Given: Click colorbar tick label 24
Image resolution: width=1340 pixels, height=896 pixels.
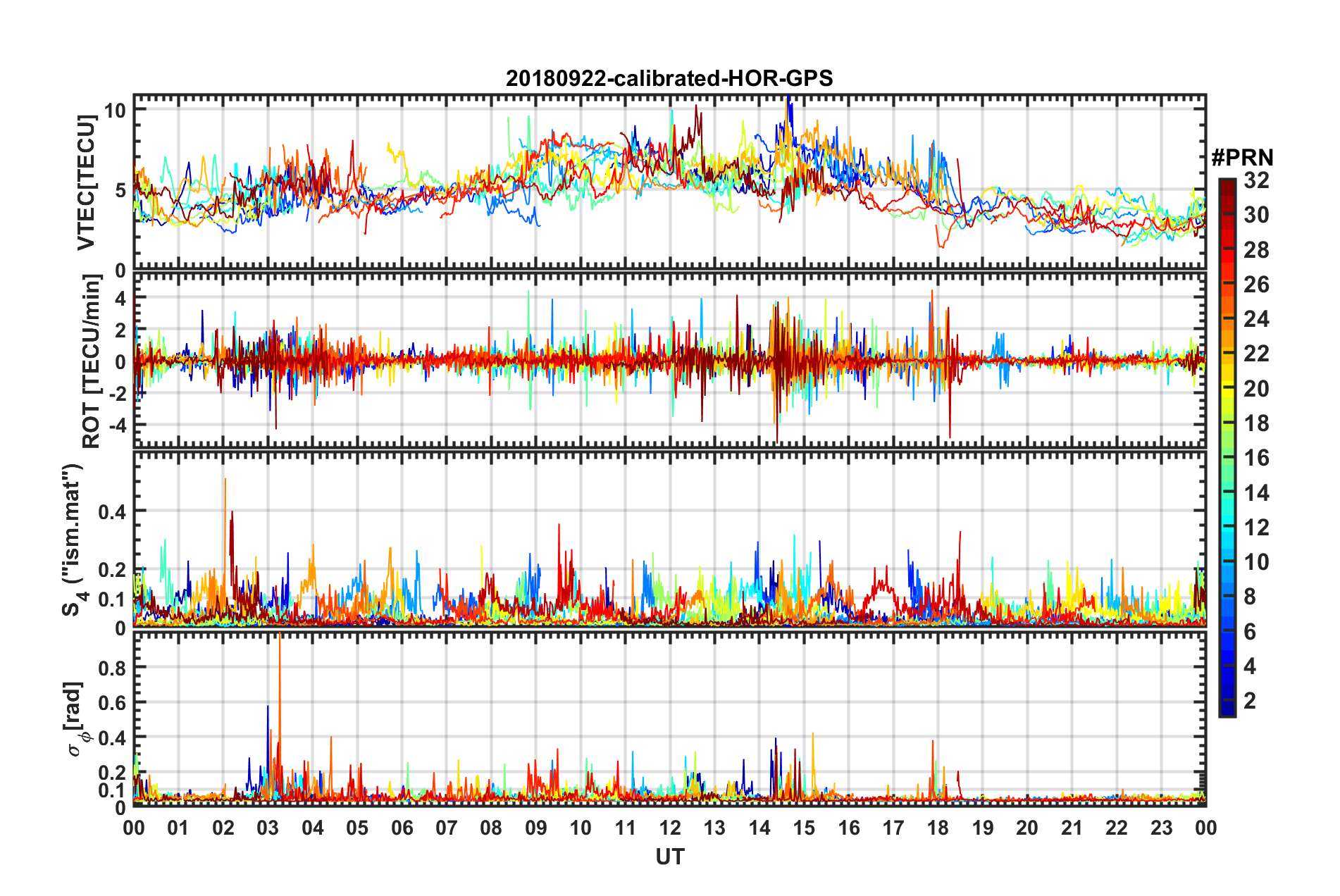Looking at the screenshot, I should 1256,319.
